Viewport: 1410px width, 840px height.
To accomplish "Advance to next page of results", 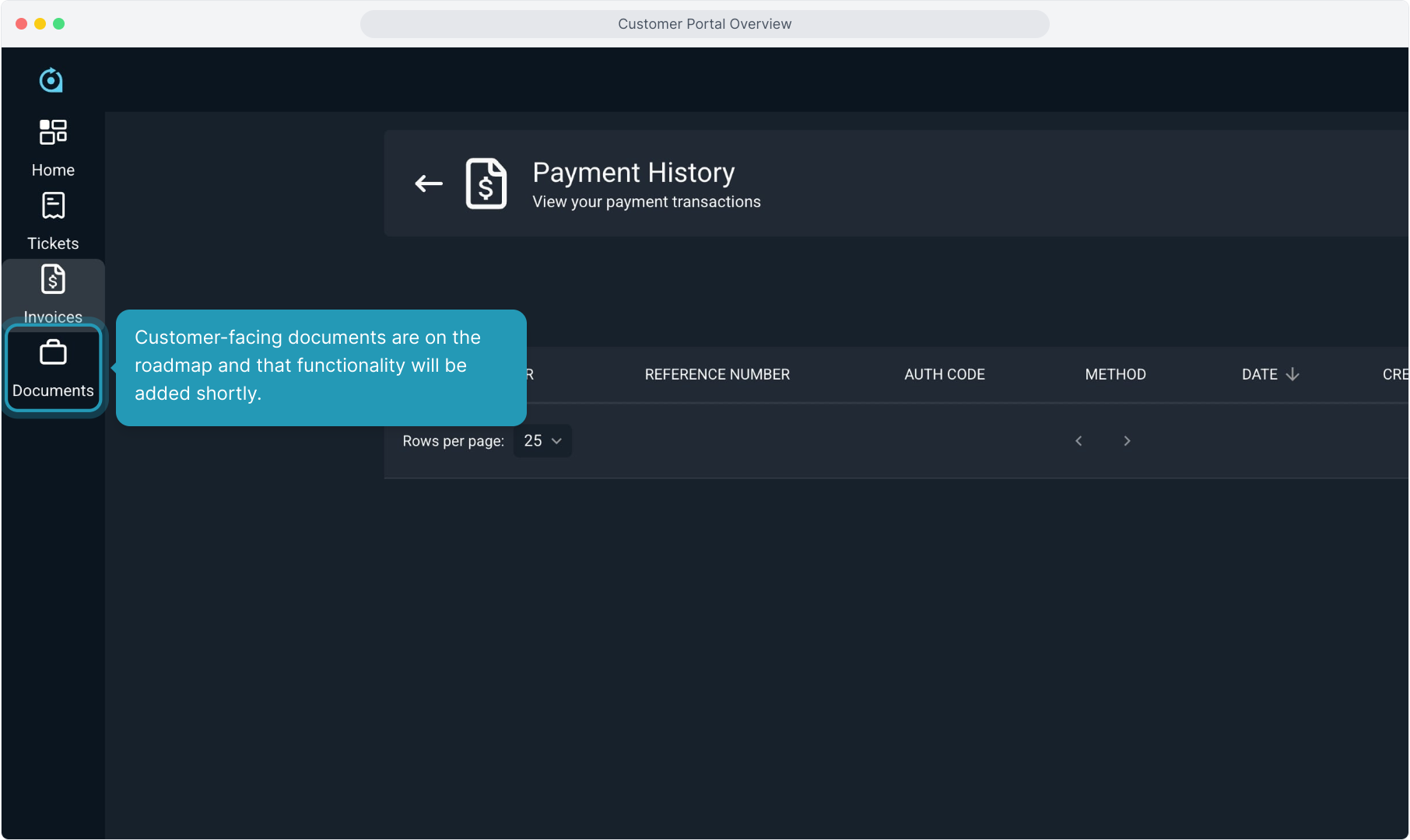I will click(x=1127, y=441).
